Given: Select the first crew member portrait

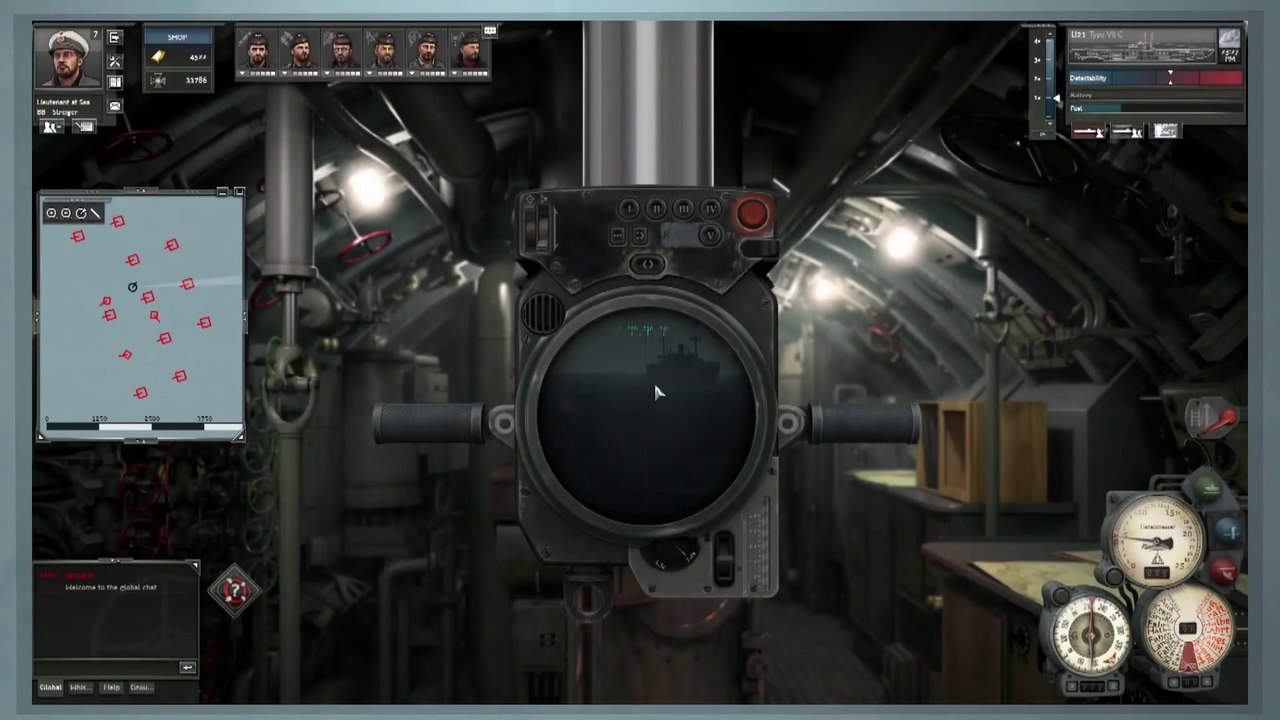Looking at the screenshot, I should [x=258, y=50].
